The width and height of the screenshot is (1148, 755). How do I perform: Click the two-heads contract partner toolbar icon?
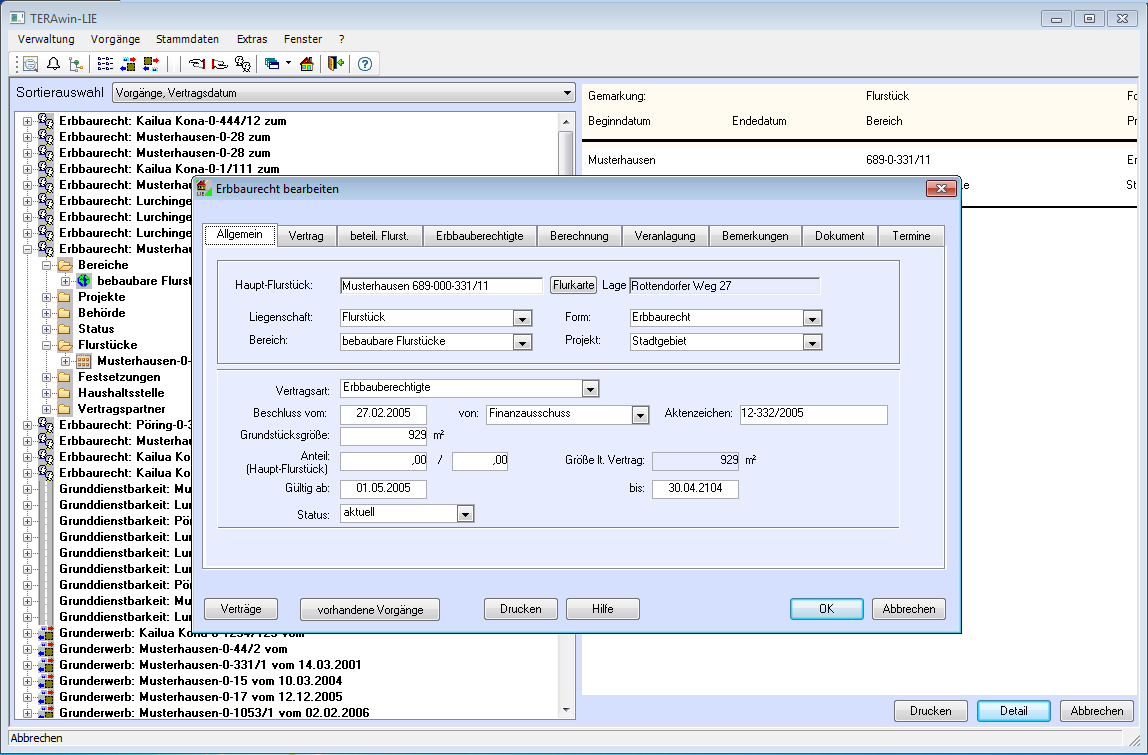[x=242, y=64]
